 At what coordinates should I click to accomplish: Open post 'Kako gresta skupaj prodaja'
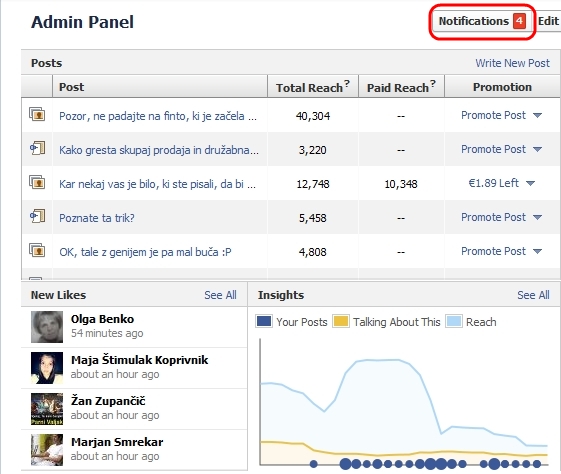pos(159,150)
